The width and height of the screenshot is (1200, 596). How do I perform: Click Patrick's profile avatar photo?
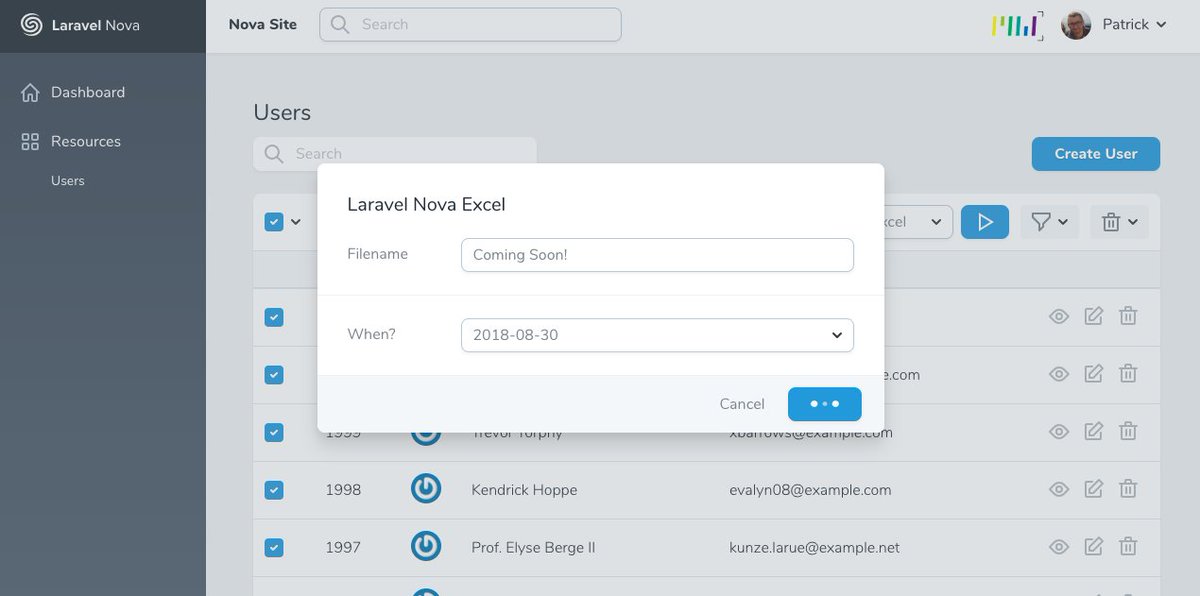(1076, 25)
